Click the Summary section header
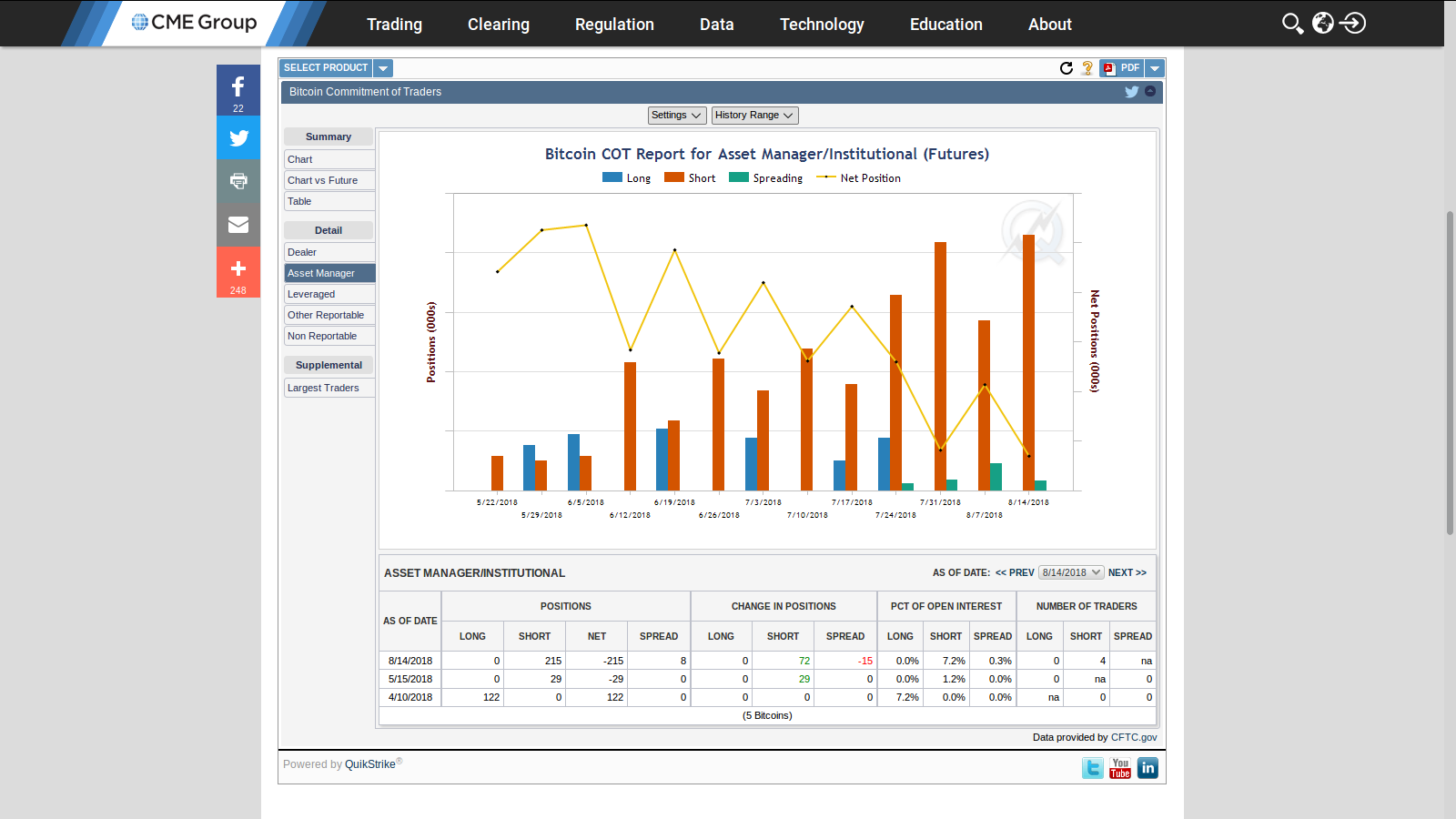This screenshot has height=819, width=1456. click(x=329, y=136)
